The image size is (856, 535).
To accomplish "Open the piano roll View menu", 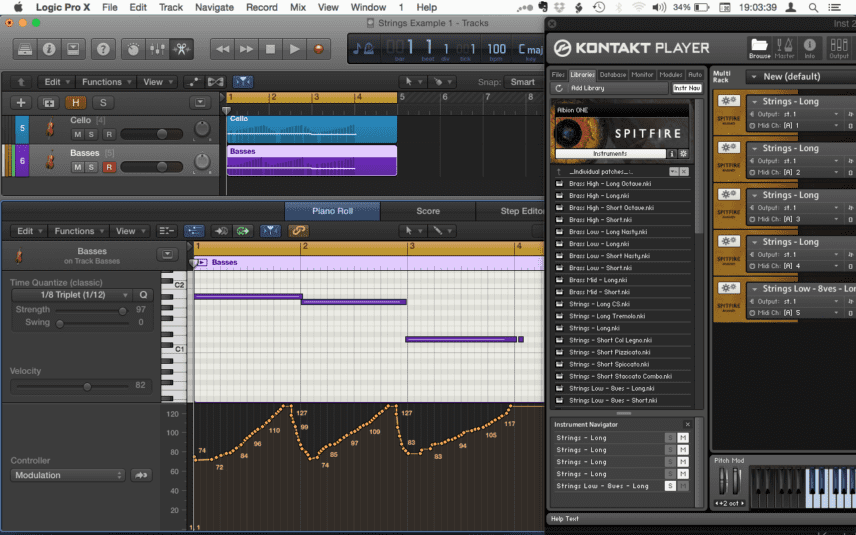I will (130, 231).
